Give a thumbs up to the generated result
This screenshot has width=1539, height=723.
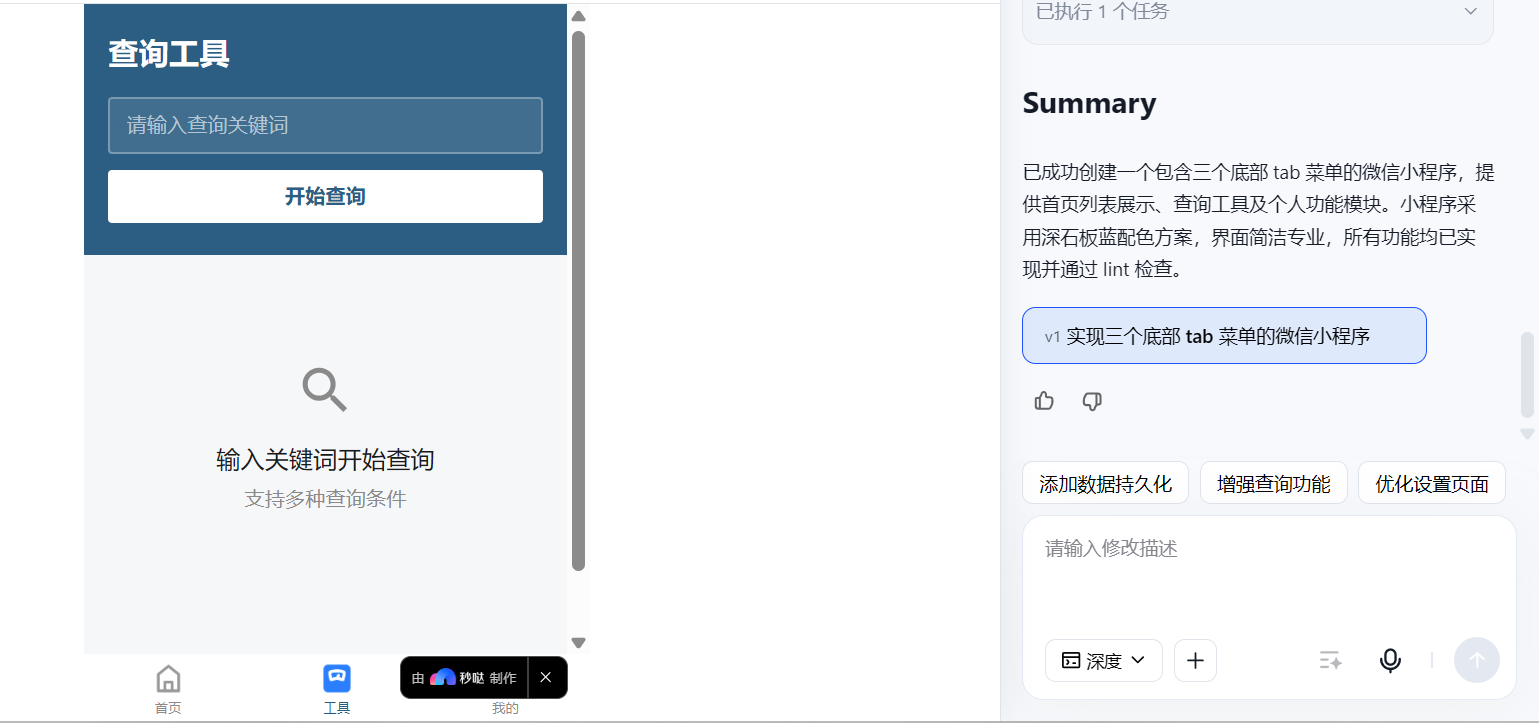pyautogui.click(x=1043, y=400)
